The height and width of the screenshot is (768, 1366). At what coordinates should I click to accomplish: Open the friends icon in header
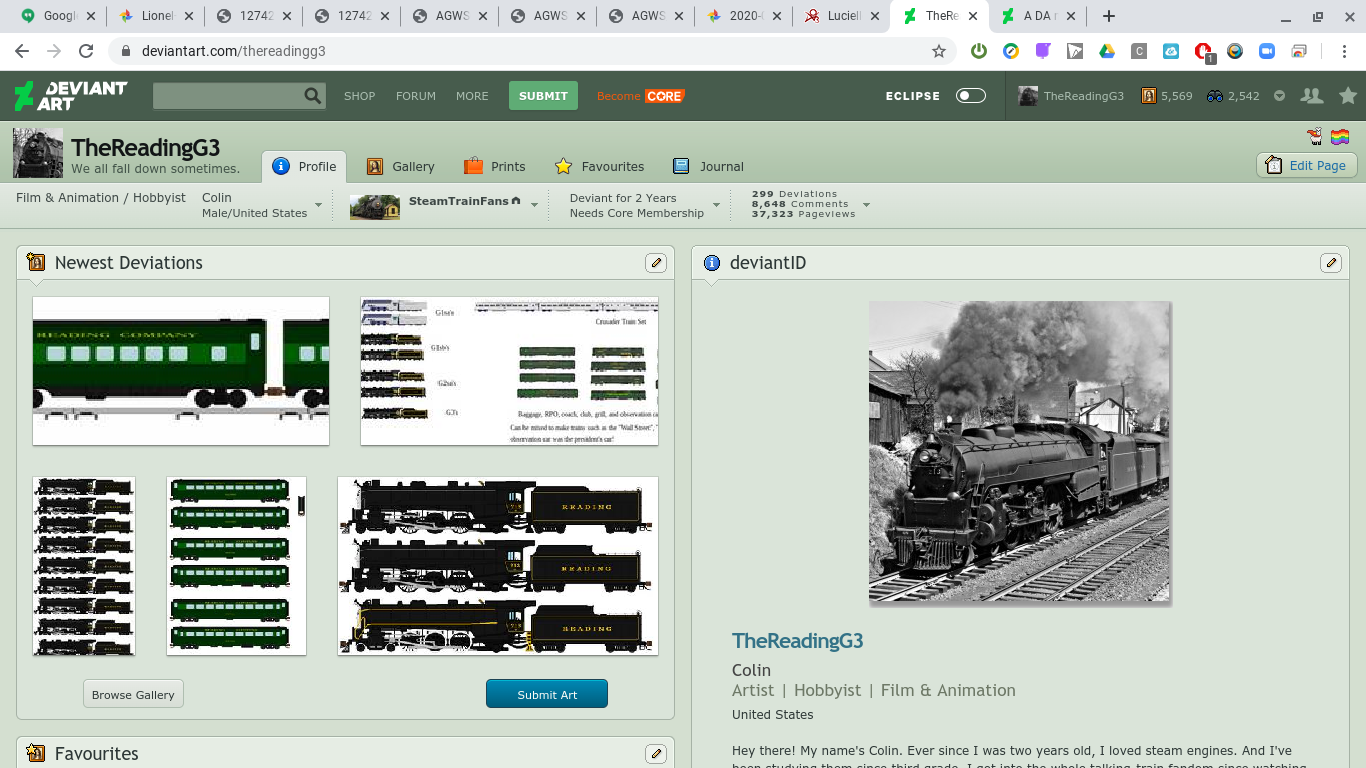1311,96
